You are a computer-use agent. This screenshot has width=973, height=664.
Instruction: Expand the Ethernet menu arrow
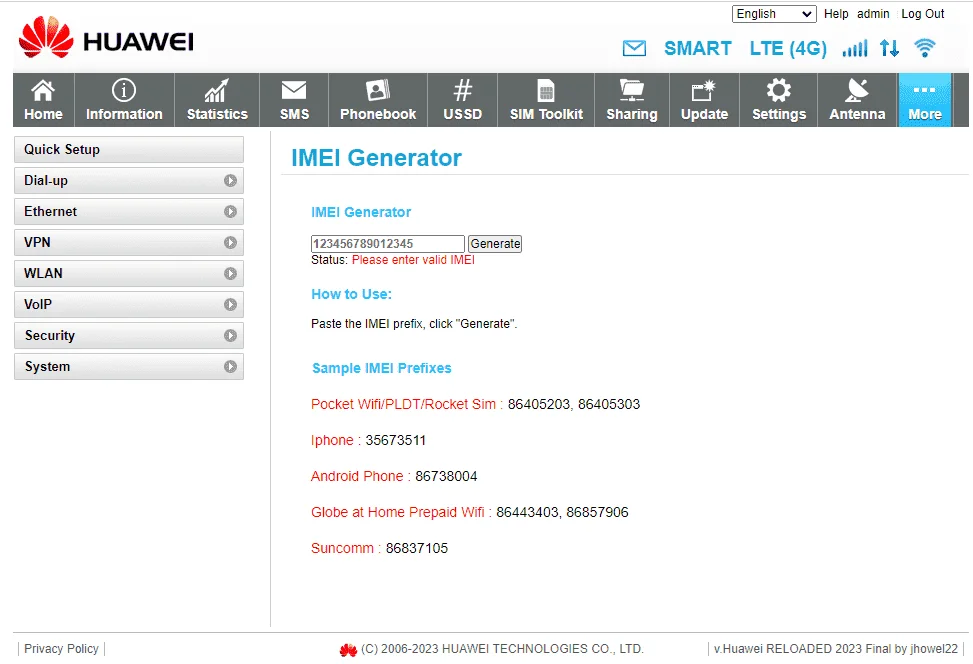click(x=230, y=212)
